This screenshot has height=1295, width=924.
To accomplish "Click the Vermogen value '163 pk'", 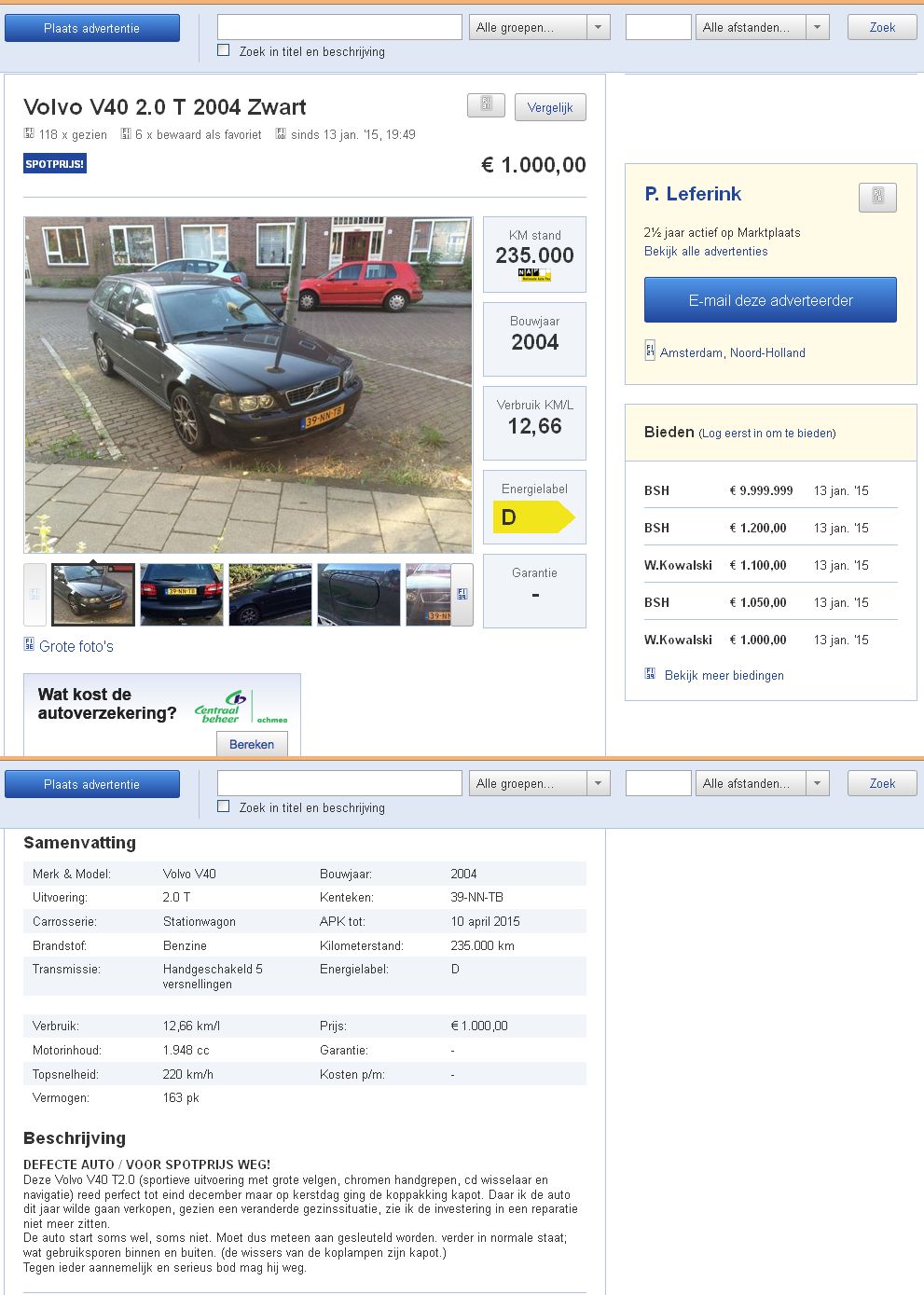I will point(181,1097).
